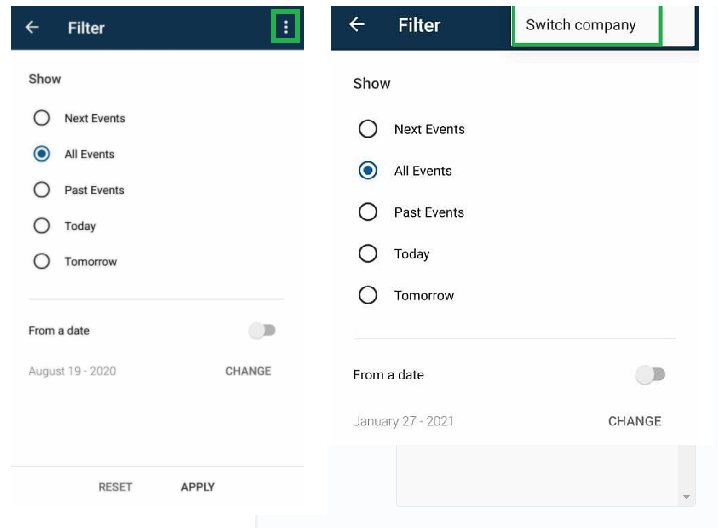Toggle From a date switch in left screen
Viewport: 718px width, 528px height.
coord(262,330)
